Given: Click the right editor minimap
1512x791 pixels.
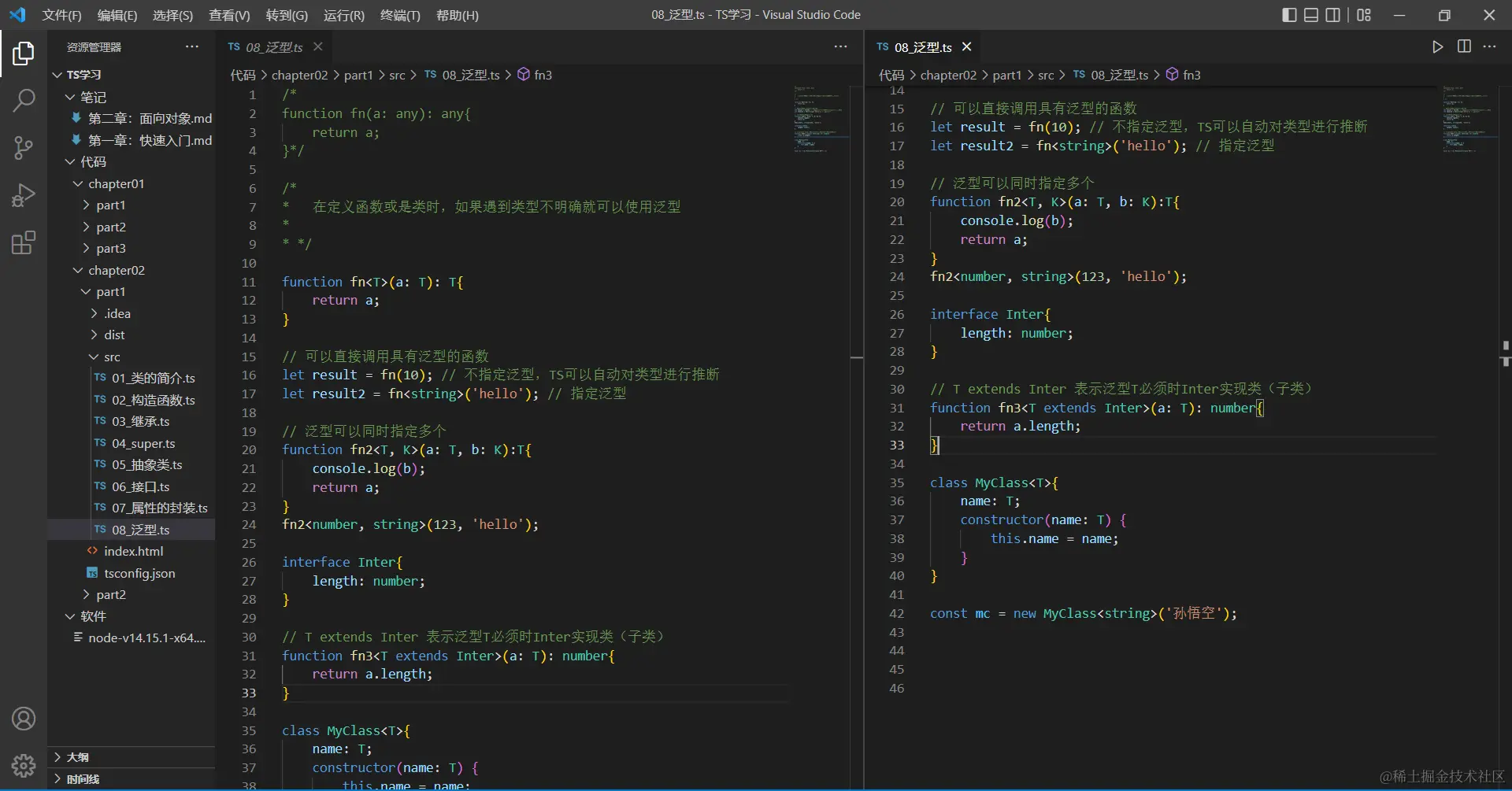Looking at the screenshot, I should (1469, 118).
